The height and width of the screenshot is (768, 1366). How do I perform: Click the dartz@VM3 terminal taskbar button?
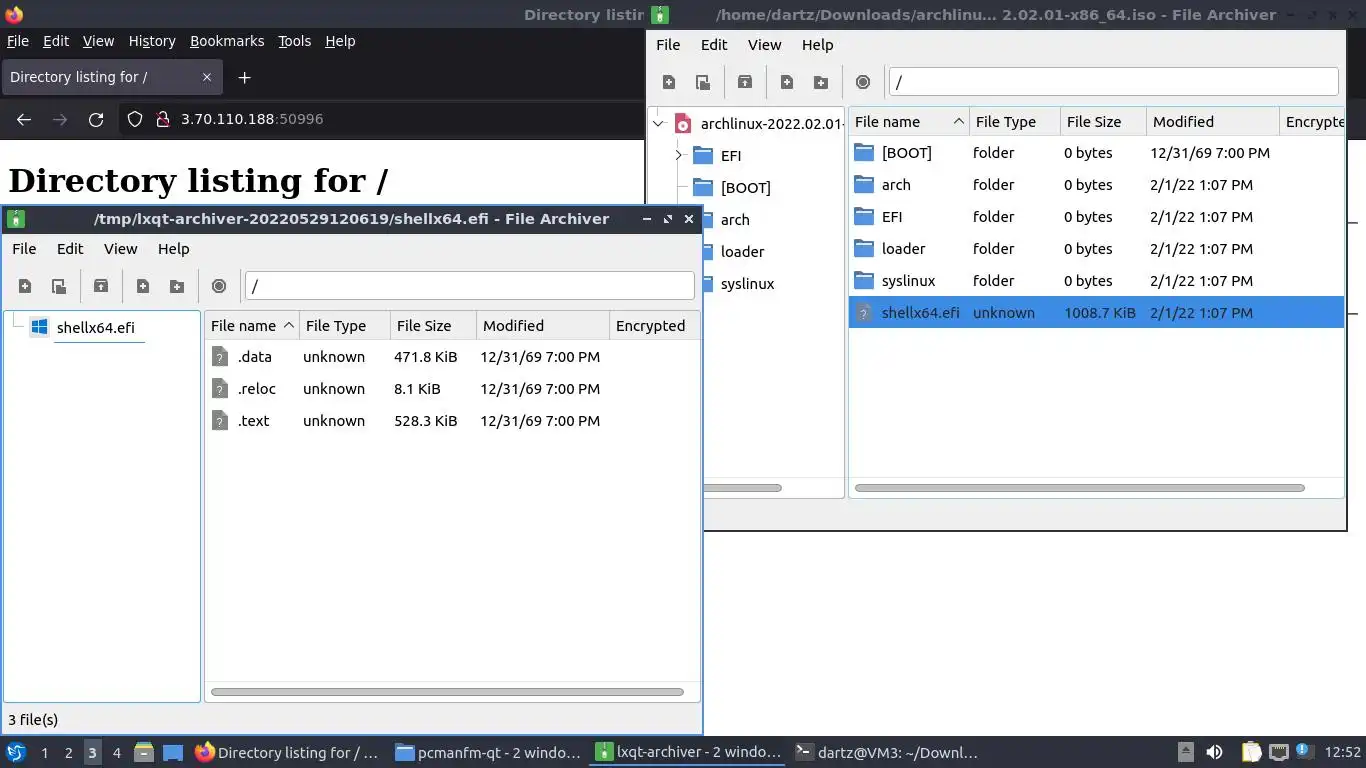pos(888,752)
